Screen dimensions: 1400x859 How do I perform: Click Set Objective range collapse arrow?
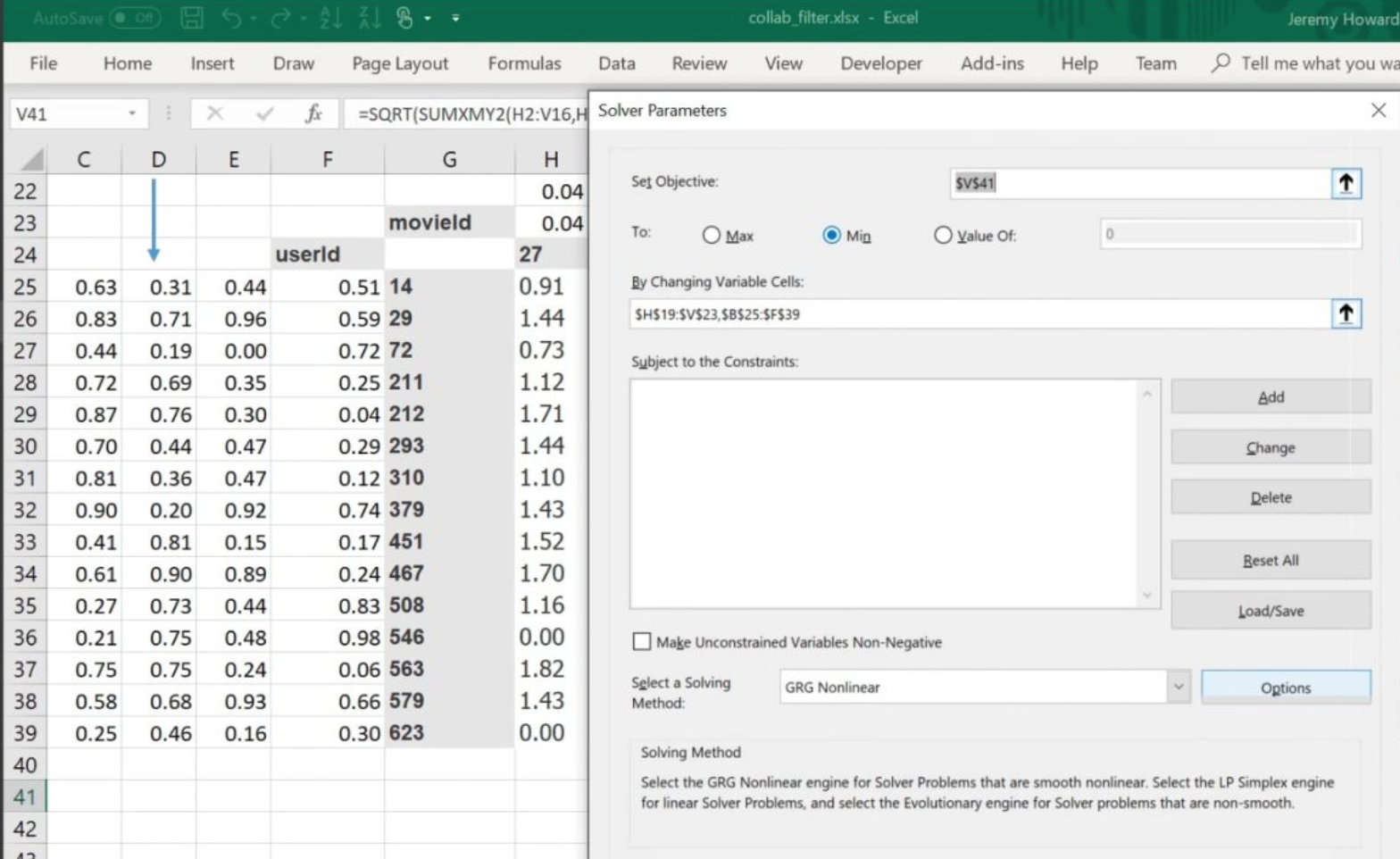[x=1346, y=183]
